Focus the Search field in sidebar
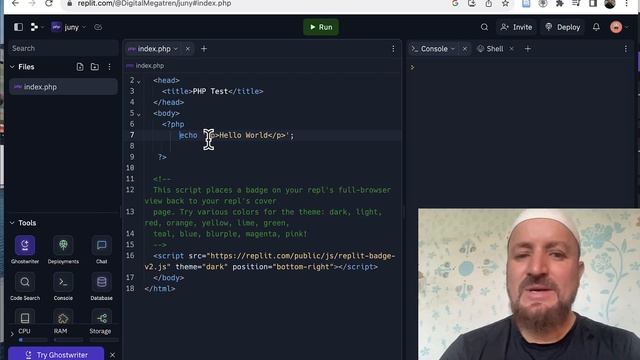640x360 pixels. pyautogui.click(x=63, y=48)
